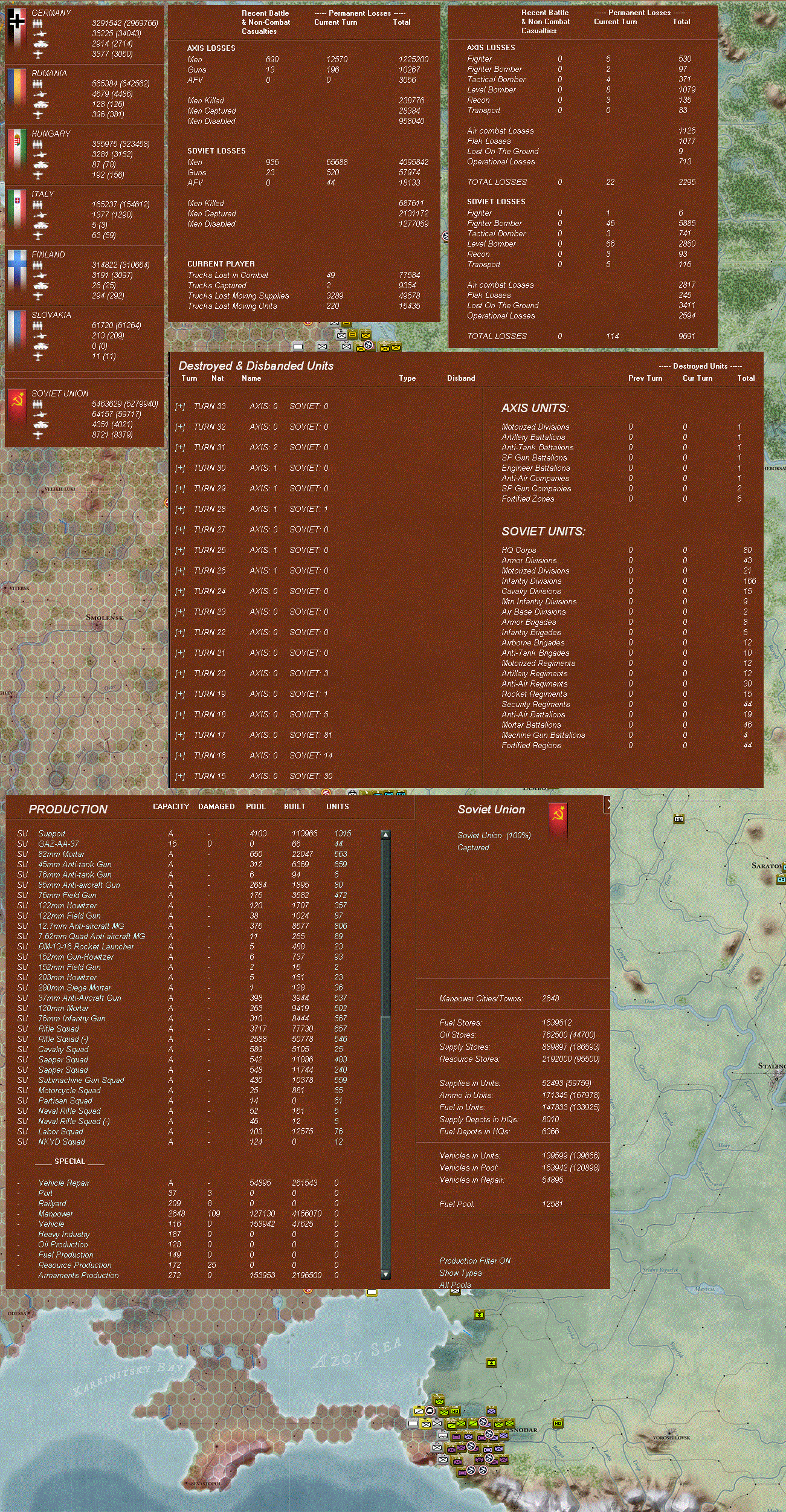Click Finland's aircraft strength icon
Image resolution: width=786 pixels, height=1512 pixels.
coord(39,296)
